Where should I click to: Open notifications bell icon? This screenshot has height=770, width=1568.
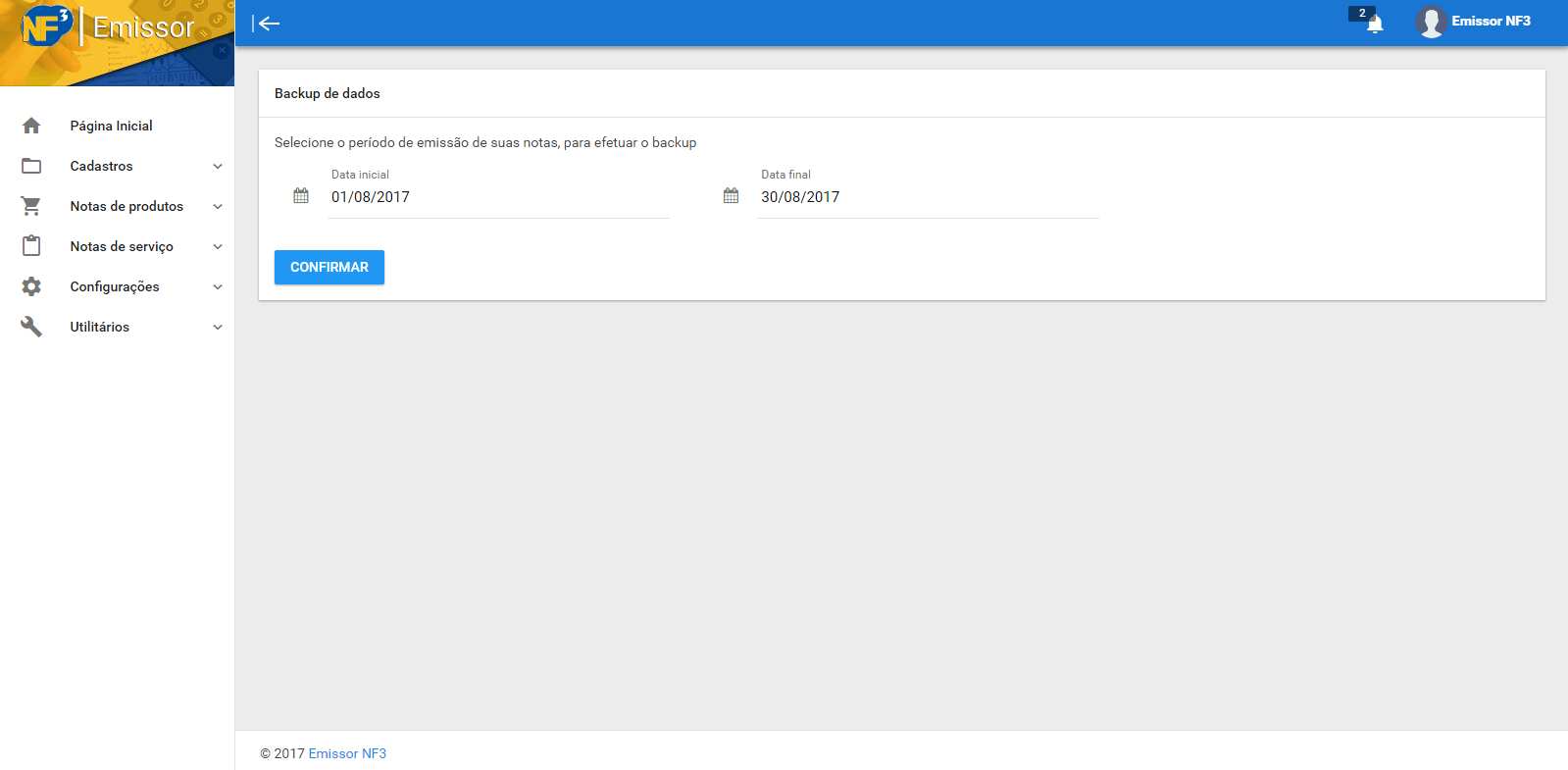point(1374,24)
